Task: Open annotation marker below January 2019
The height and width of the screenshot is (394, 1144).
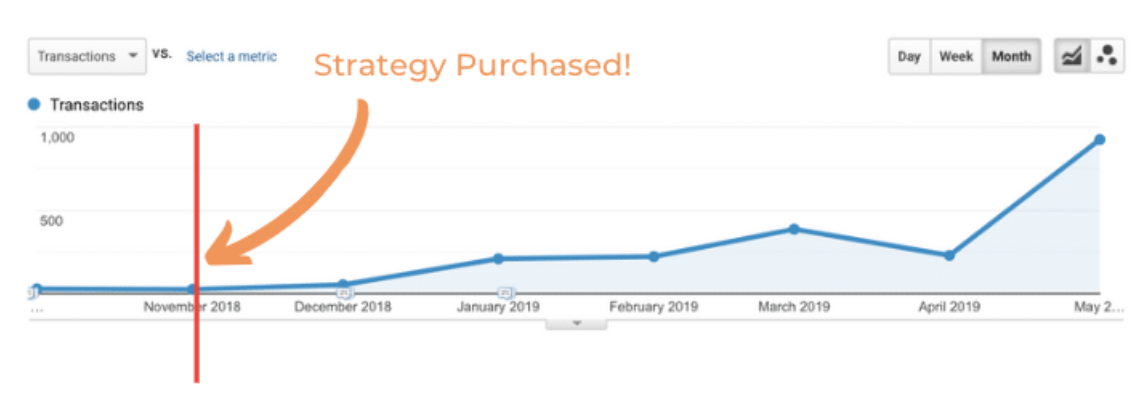Action: [x=504, y=293]
